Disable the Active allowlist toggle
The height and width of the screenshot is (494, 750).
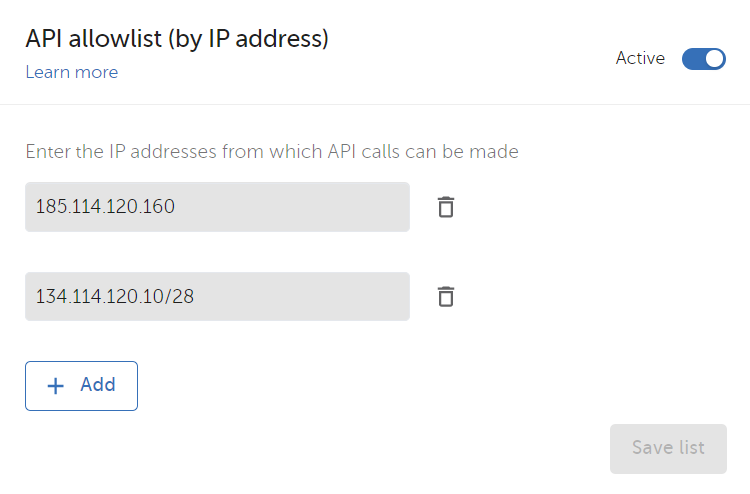click(703, 59)
